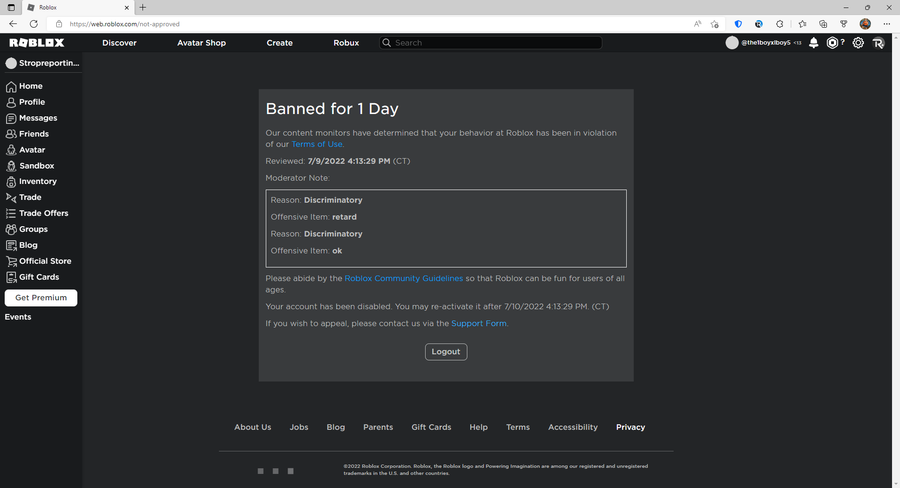Open Official Store from the sidebar
900x488 pixels.
[x=38, y=261]
